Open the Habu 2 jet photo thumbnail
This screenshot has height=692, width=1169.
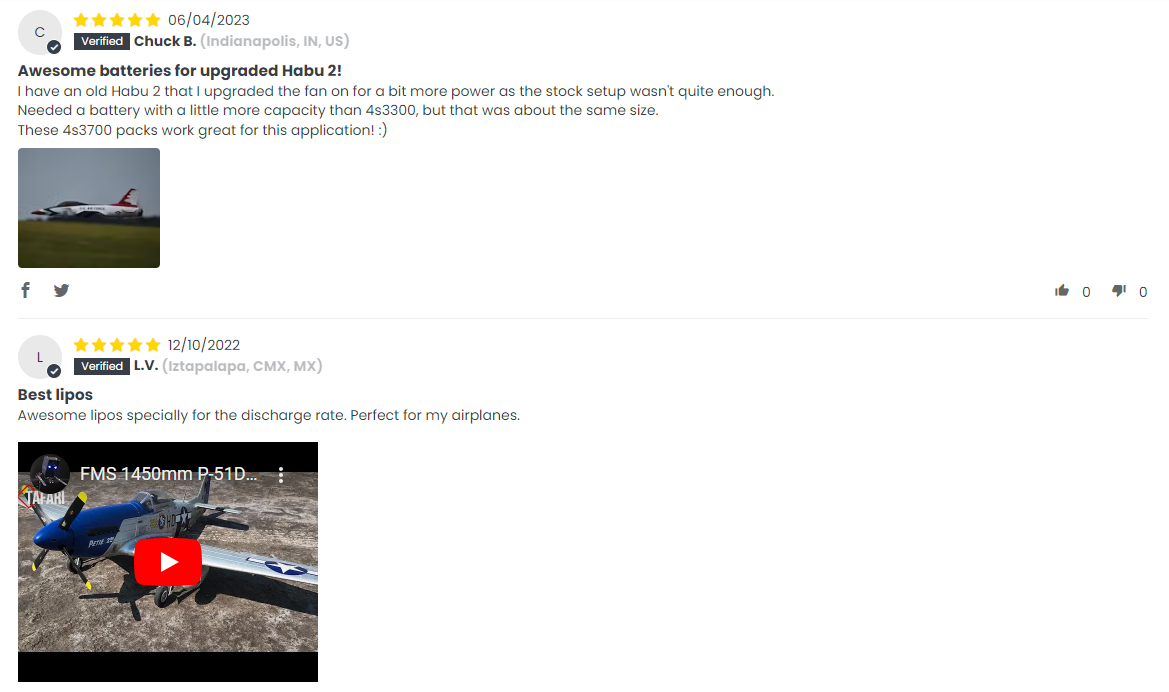click(89, 208)
